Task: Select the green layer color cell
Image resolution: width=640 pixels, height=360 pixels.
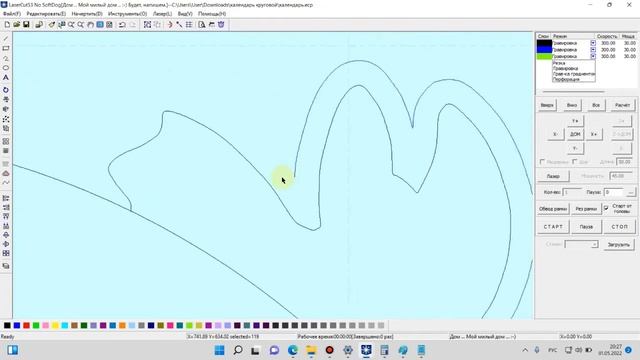Action: click(x=544, y=56)
